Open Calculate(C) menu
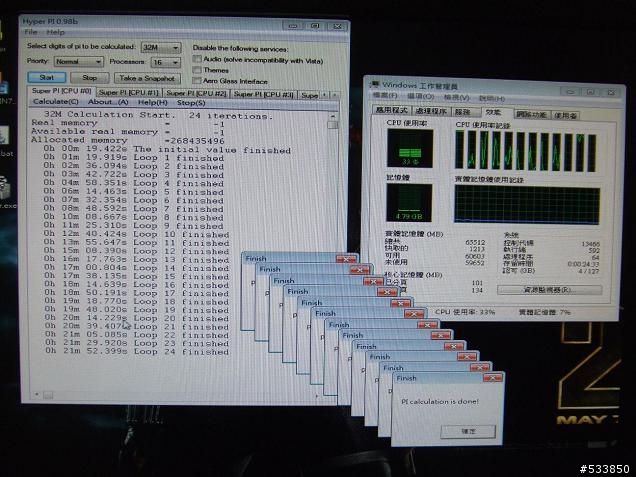Viewport: 636px width, 477px height. (x=56, y=102)
